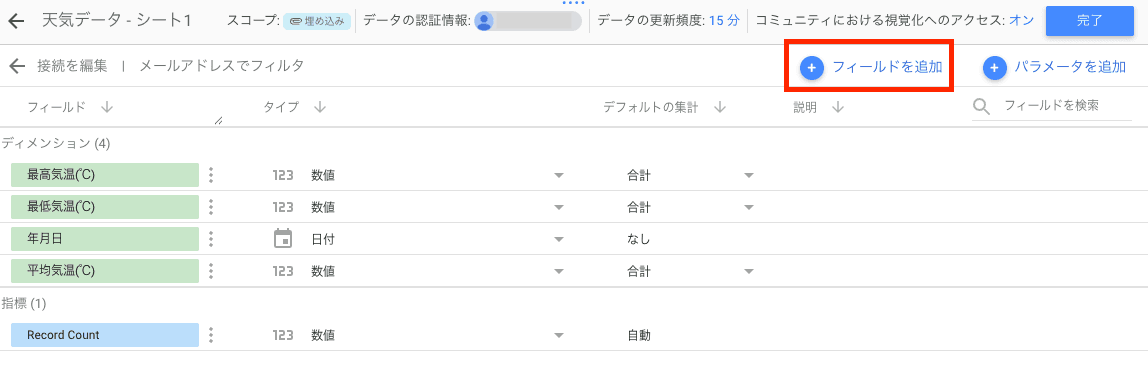The width and height of the screenshot is (1148, 377).
Task: Open aggregation dropdown for 平均気温(℃)
Action: point(748,272)
